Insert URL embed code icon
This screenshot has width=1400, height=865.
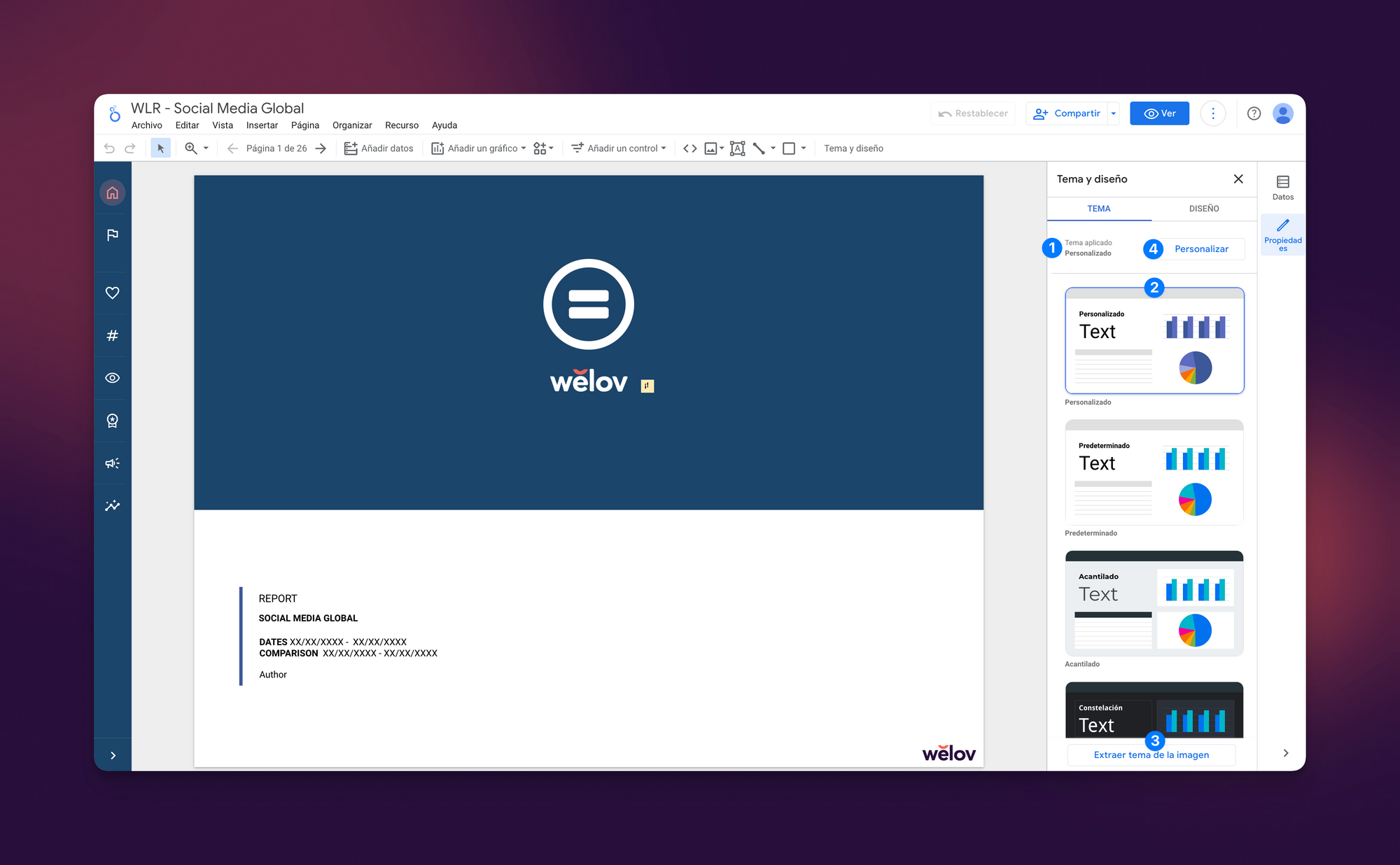pyautogui.click(x=689, y=148)
